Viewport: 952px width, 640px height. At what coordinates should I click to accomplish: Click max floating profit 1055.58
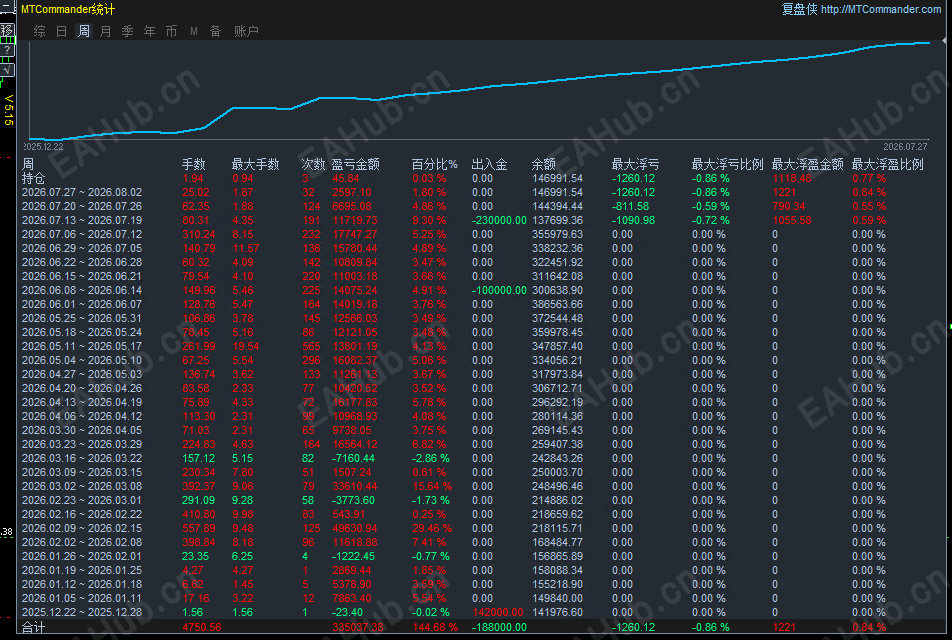click(x=792, y=220)
